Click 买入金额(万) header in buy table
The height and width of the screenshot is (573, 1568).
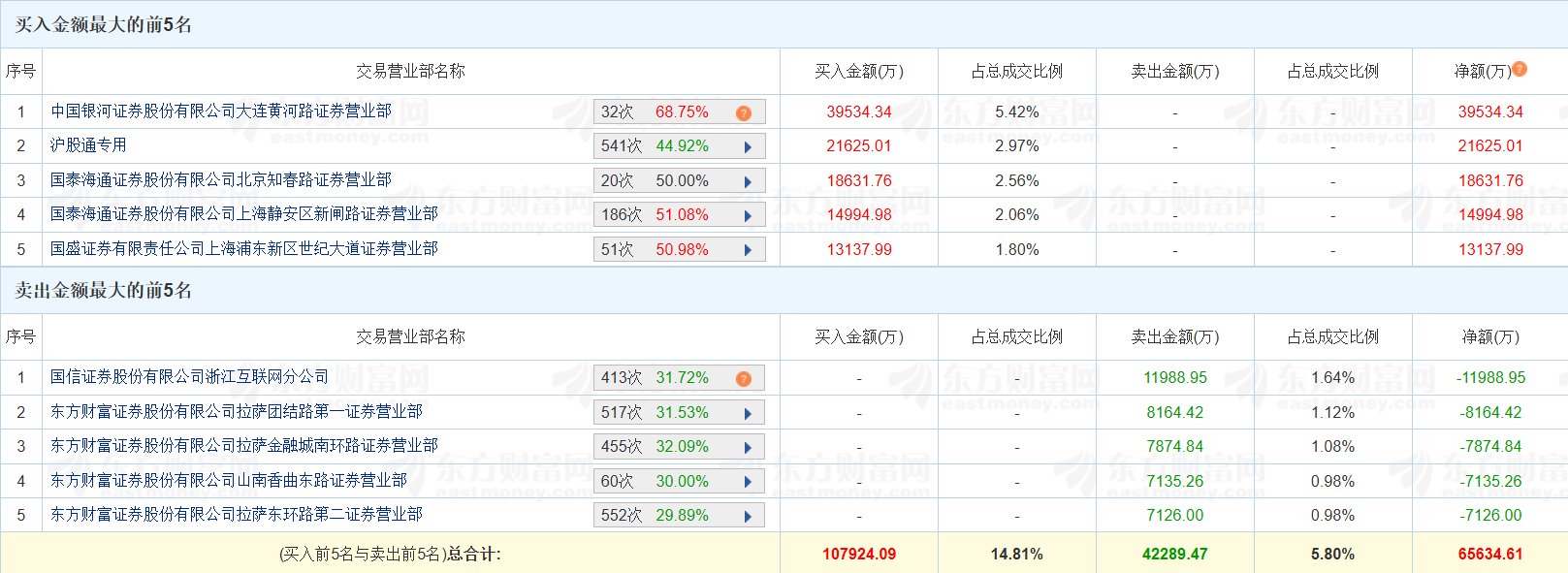tap(858, 72)
